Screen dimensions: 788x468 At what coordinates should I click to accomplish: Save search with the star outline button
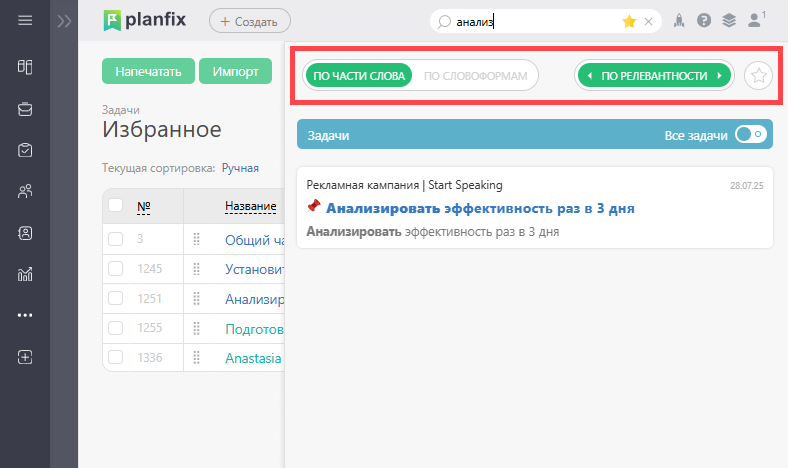point(759,75)
